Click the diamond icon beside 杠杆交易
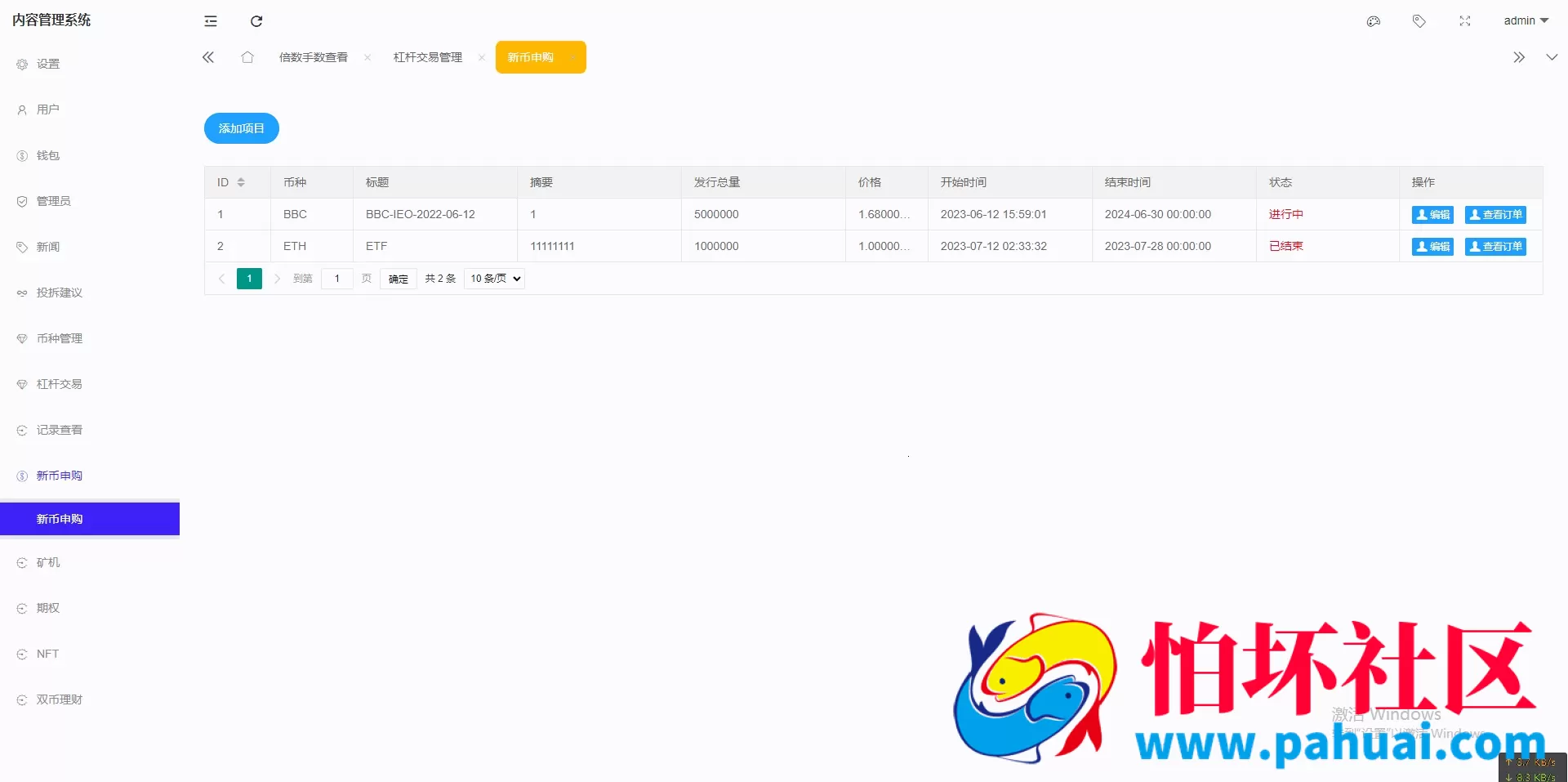Viewport: 1568px width, 782px height. (x=22, y=384)
